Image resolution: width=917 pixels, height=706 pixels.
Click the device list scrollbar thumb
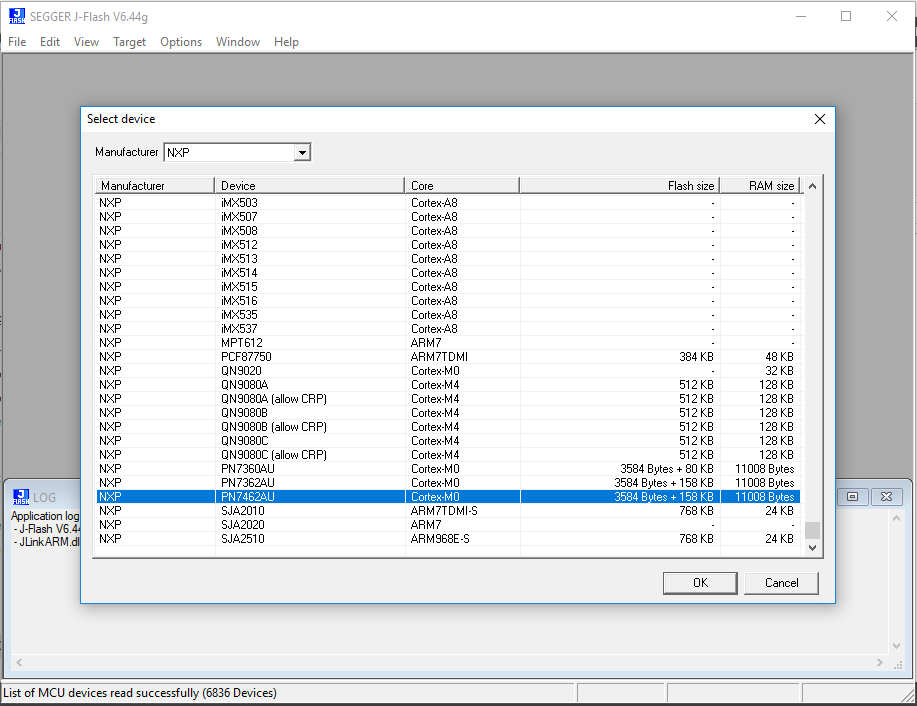[x=812, y=530]
